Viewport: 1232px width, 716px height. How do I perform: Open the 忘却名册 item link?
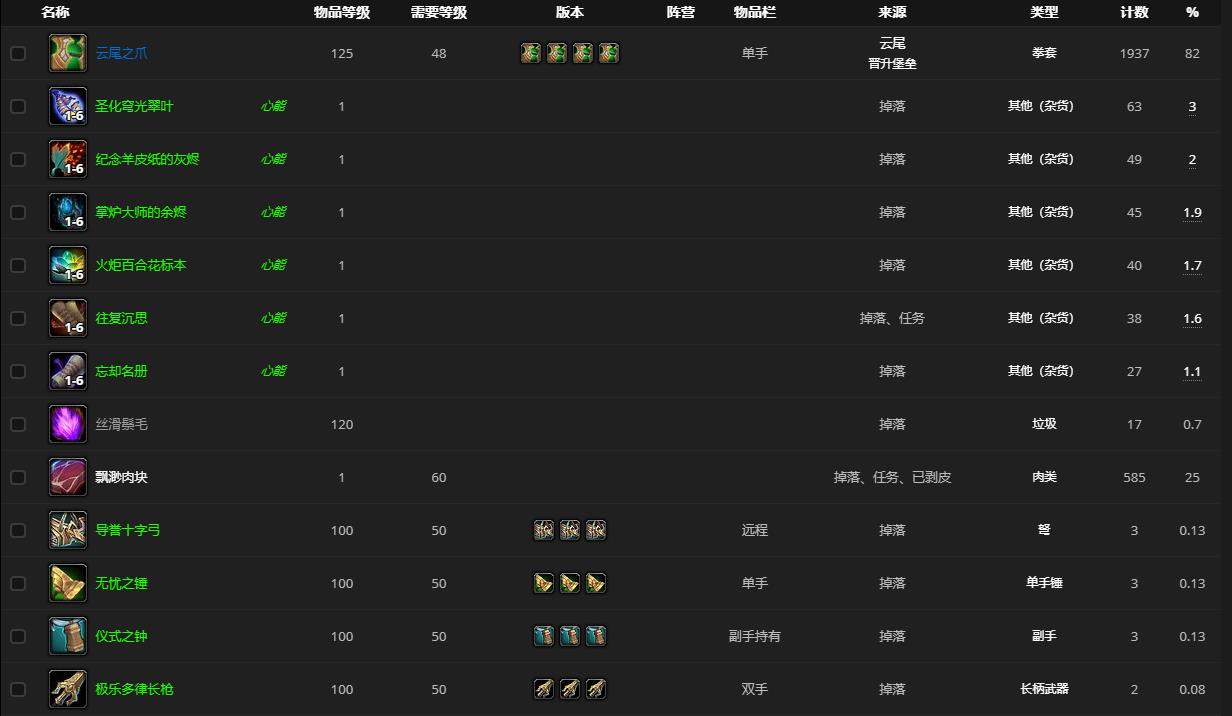click(120, 371)
